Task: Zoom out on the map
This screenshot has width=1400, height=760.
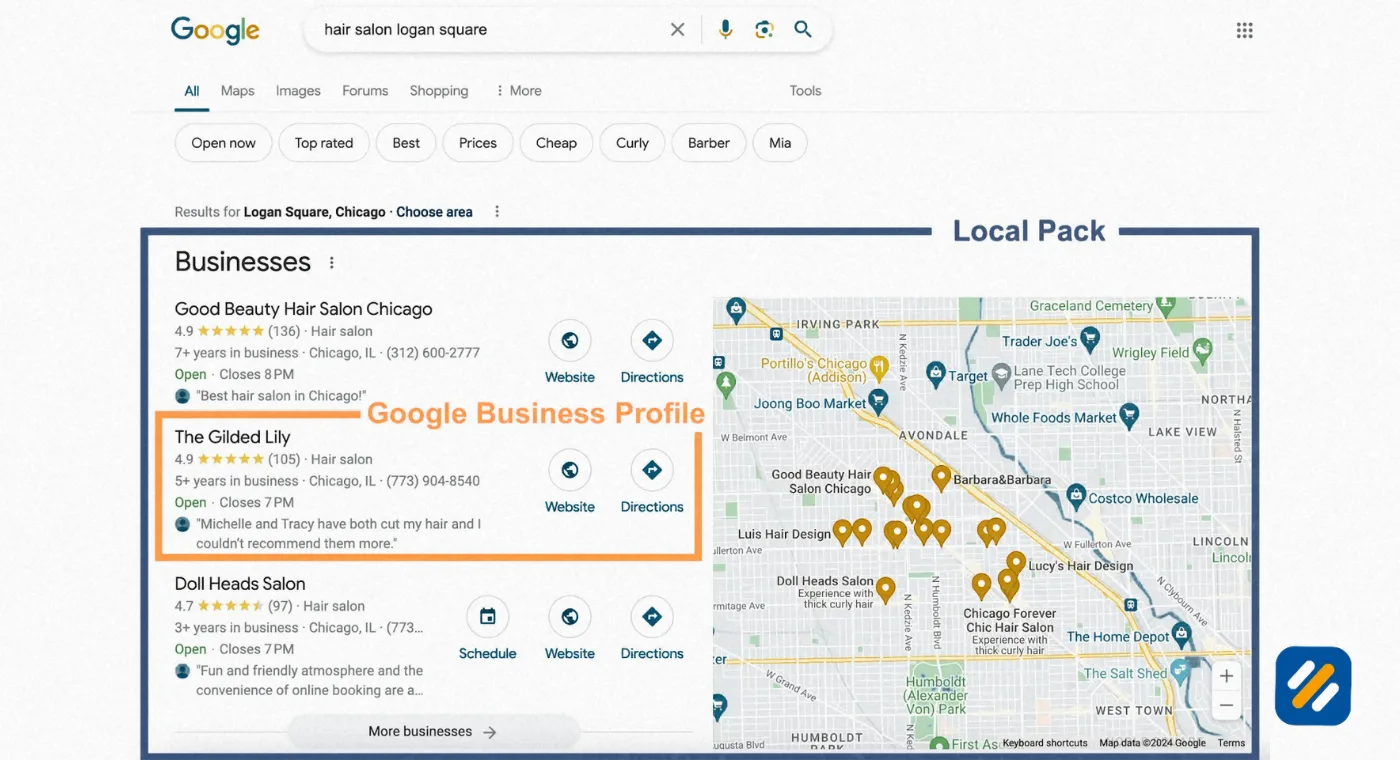Action: (1226, 706)
